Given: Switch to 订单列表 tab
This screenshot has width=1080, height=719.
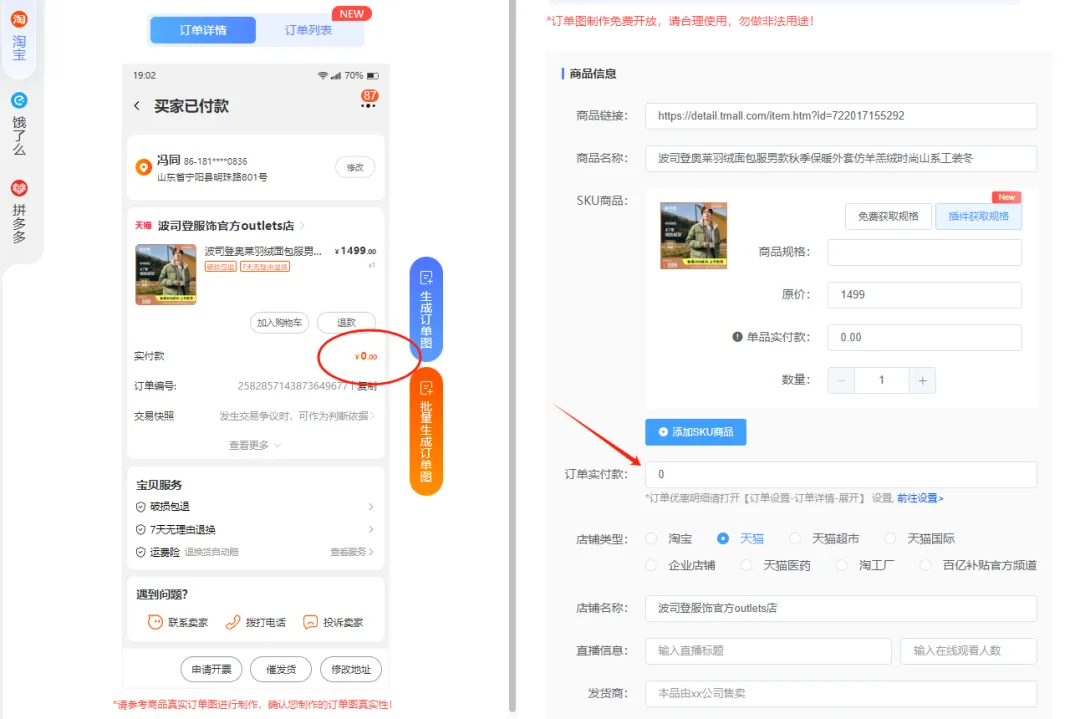Looking at the screenshot, I should tap(309, 30).
